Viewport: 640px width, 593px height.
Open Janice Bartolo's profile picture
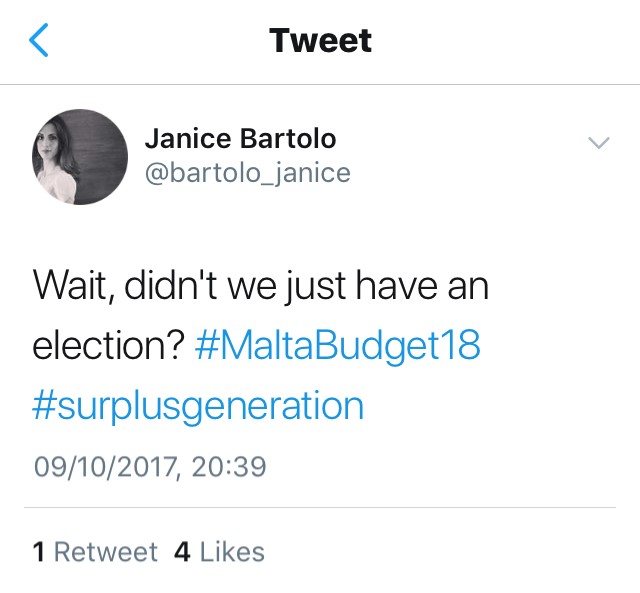pos(81,157)
